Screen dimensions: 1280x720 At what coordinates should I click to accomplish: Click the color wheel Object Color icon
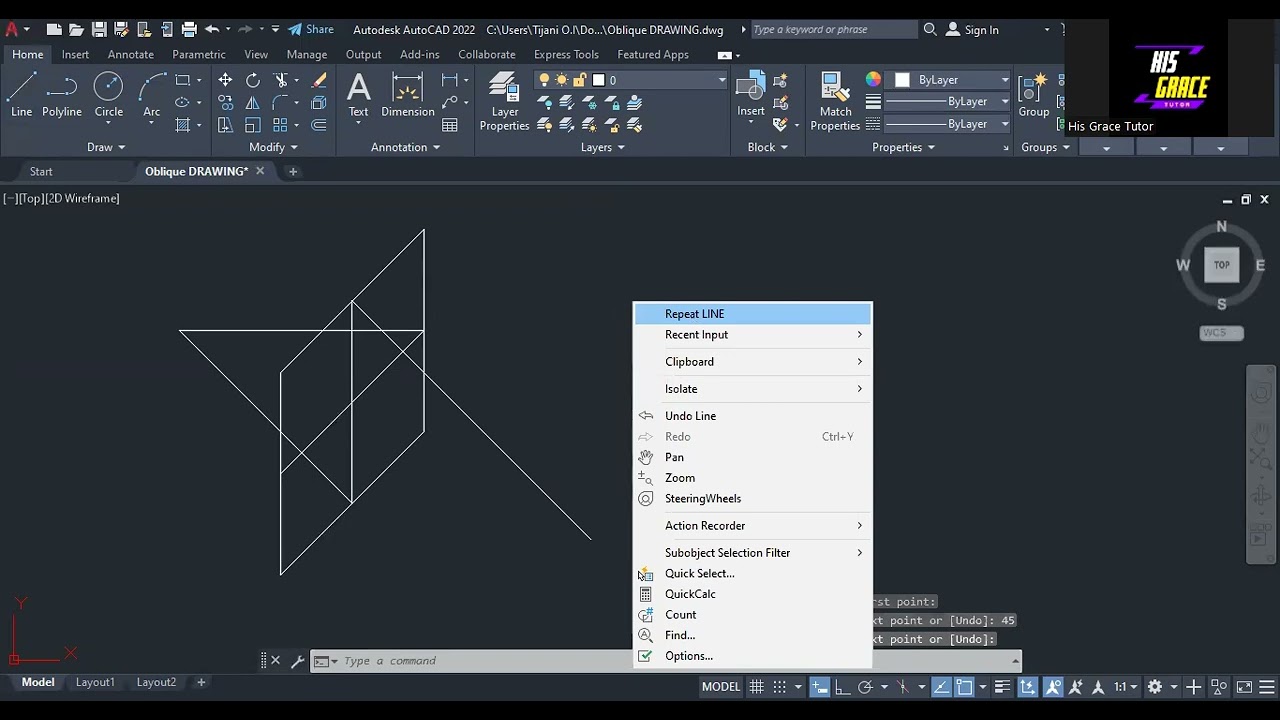tap(873, 80)
